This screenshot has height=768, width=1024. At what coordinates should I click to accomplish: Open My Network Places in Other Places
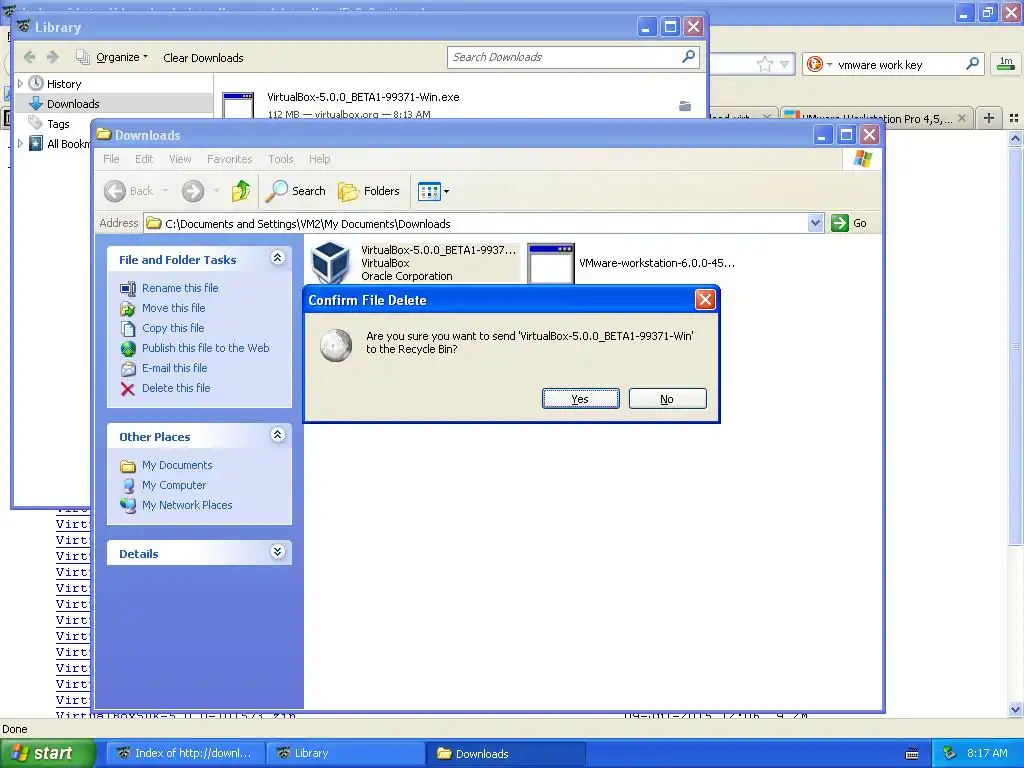click(x=187, y=505)
